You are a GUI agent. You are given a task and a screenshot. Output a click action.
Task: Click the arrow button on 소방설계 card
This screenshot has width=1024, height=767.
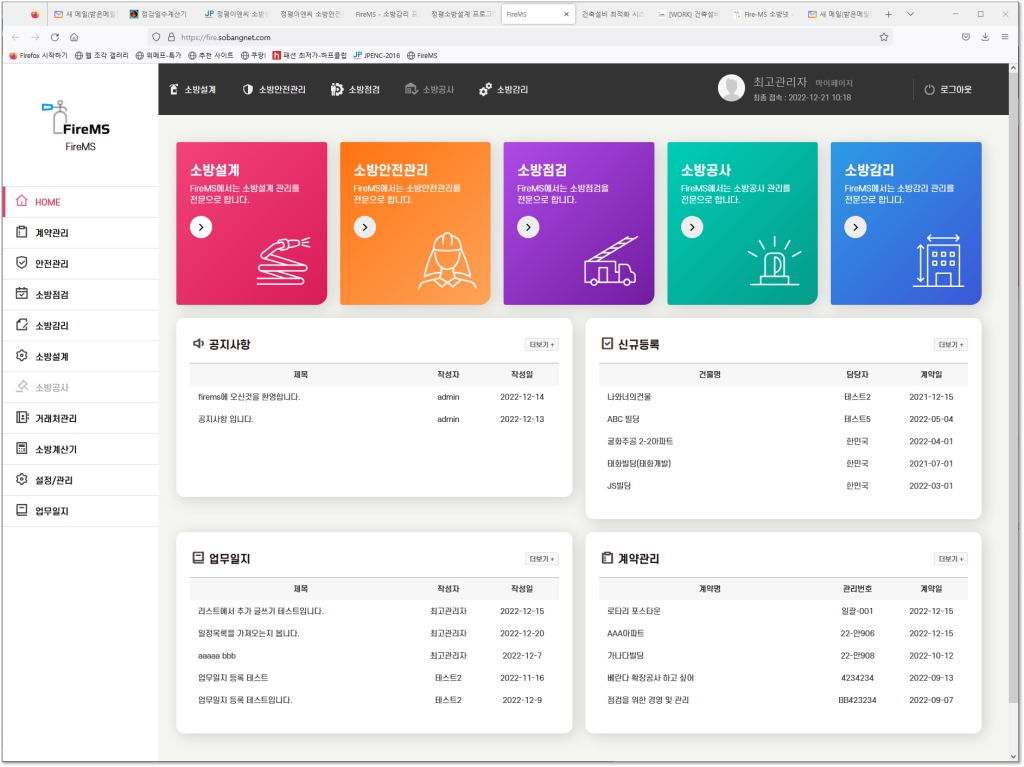201,228
